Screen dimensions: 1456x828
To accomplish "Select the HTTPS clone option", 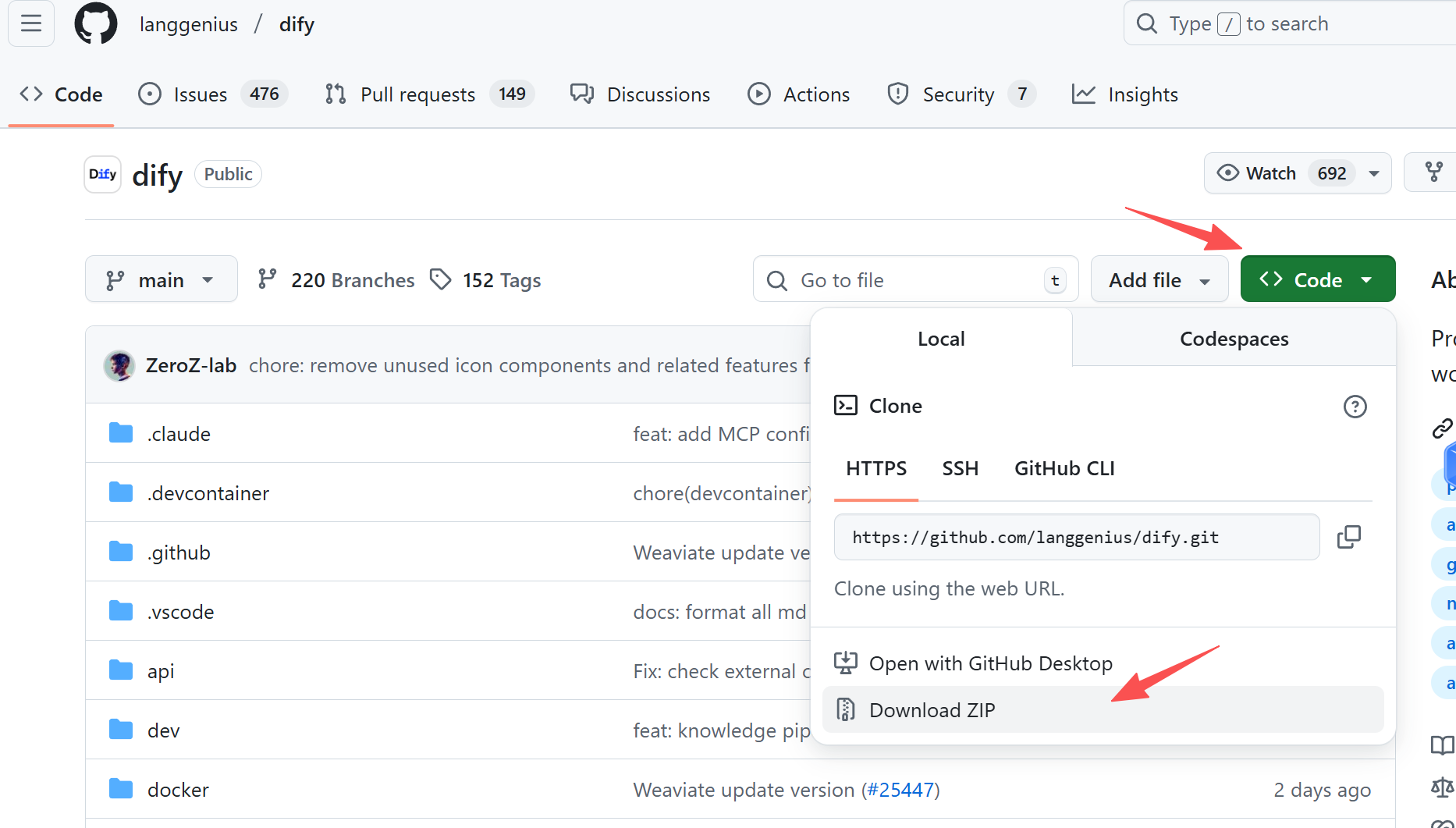I will 876,468.
